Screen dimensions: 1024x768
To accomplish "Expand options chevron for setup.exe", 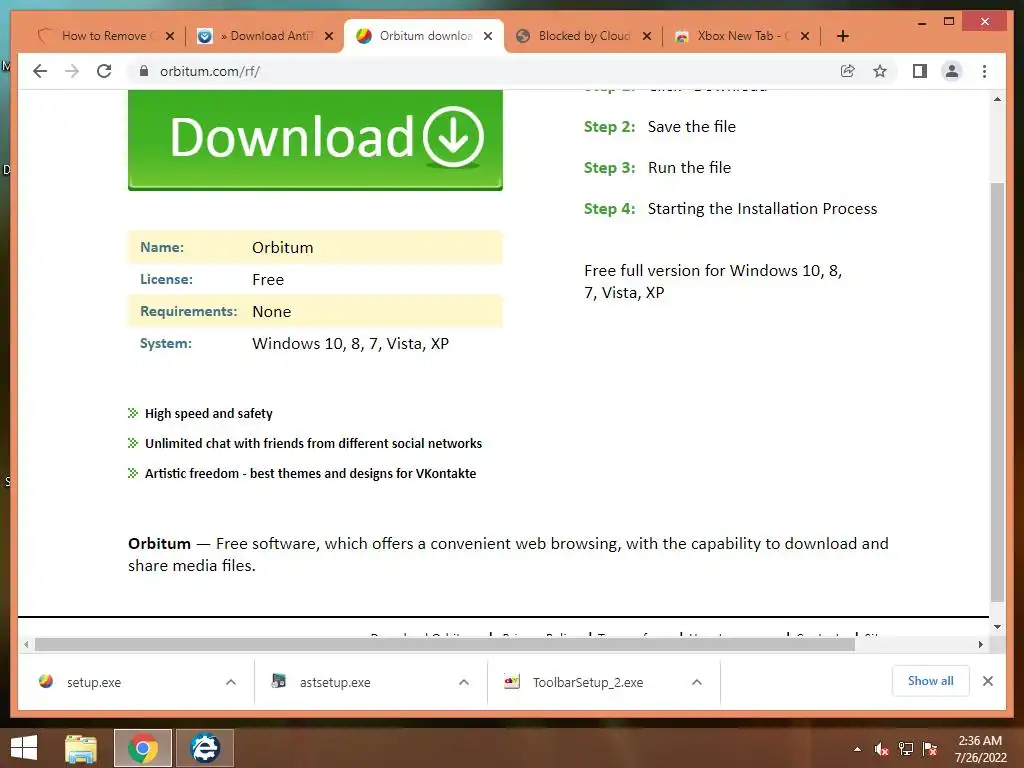I will (x=231, y=682).
